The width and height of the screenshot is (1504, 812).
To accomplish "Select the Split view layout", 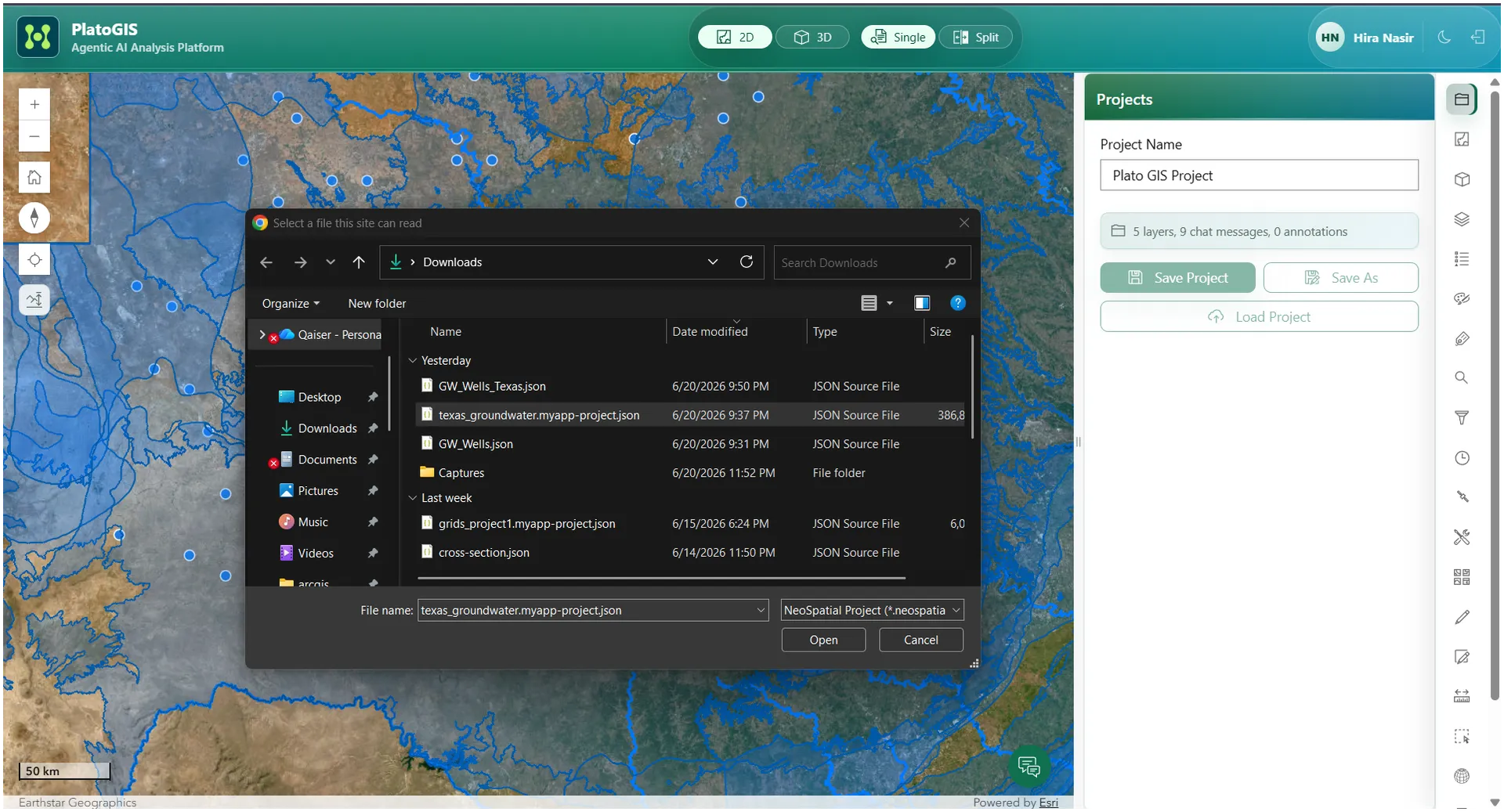I will point(975,37).
